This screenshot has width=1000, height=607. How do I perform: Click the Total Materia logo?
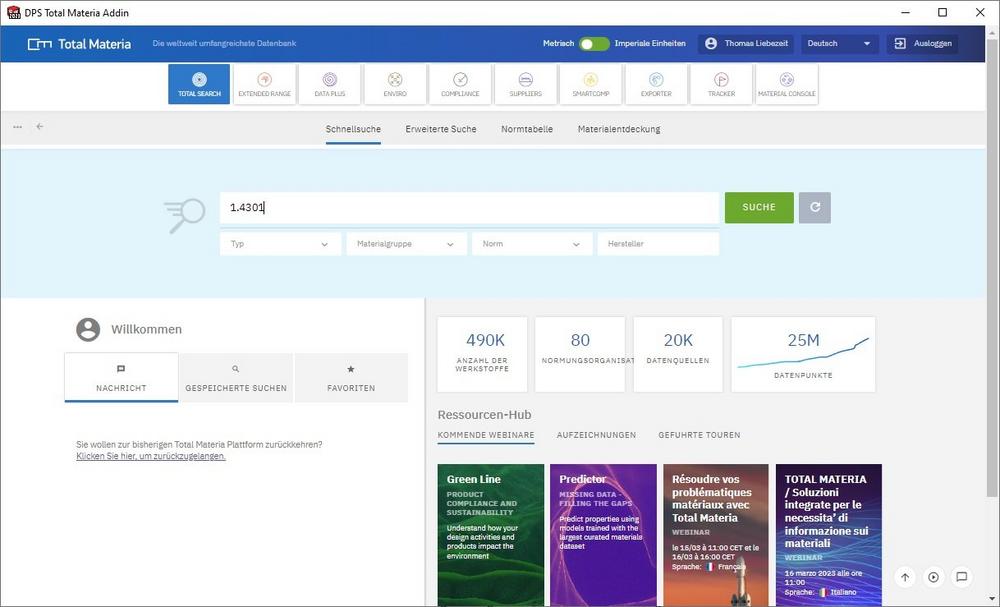[x=79, y=44]
